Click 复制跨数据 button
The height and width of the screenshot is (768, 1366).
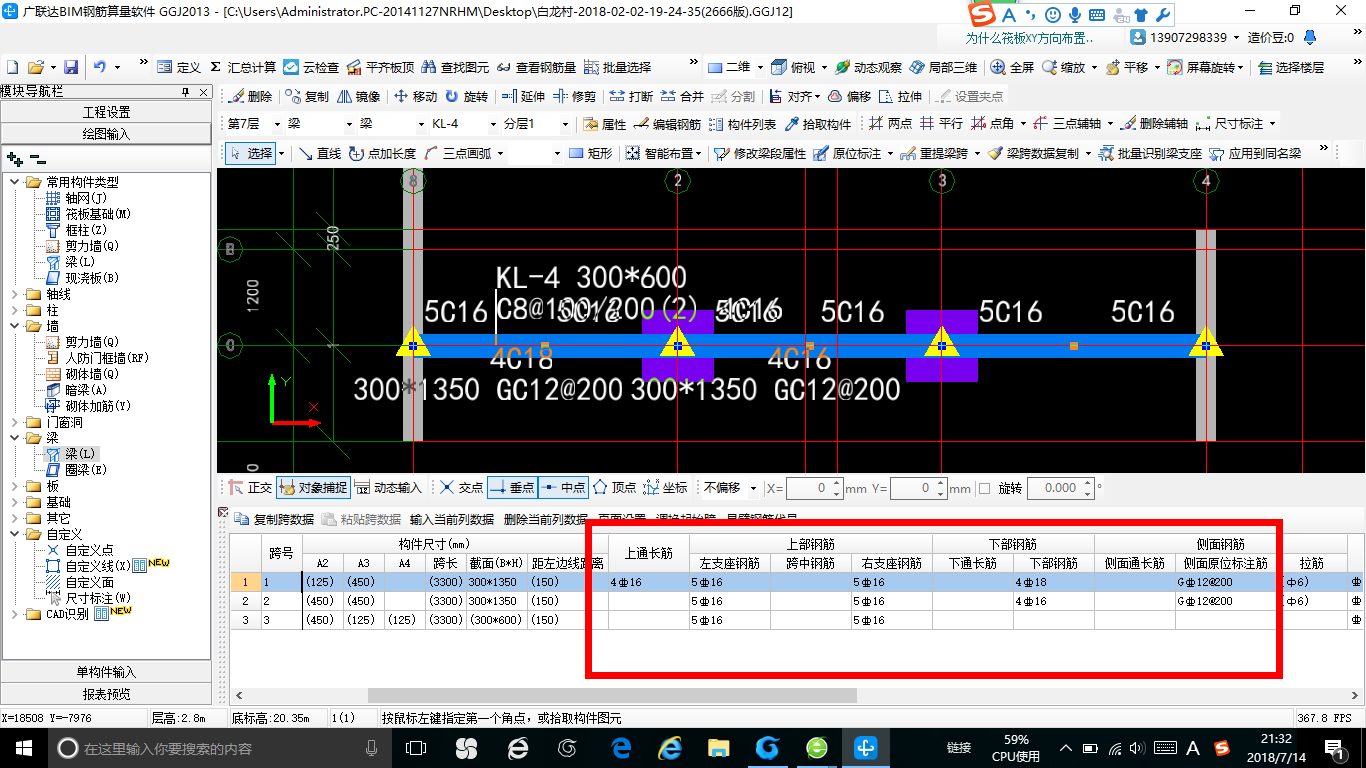pos(274,519)
